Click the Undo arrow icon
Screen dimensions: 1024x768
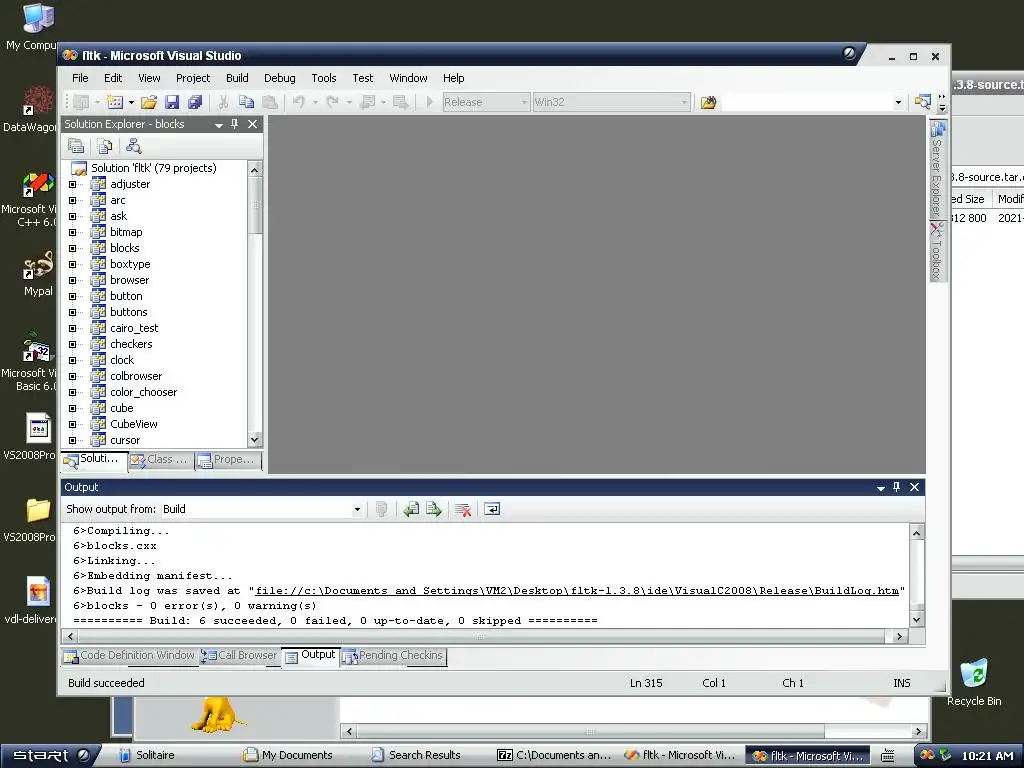point(298,102)
